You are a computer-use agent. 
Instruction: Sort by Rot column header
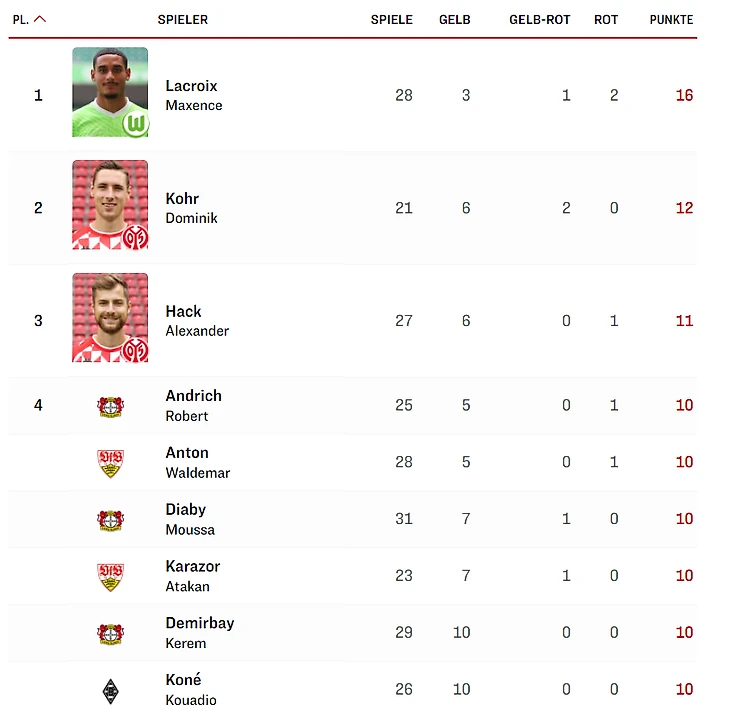coord(606,20)
